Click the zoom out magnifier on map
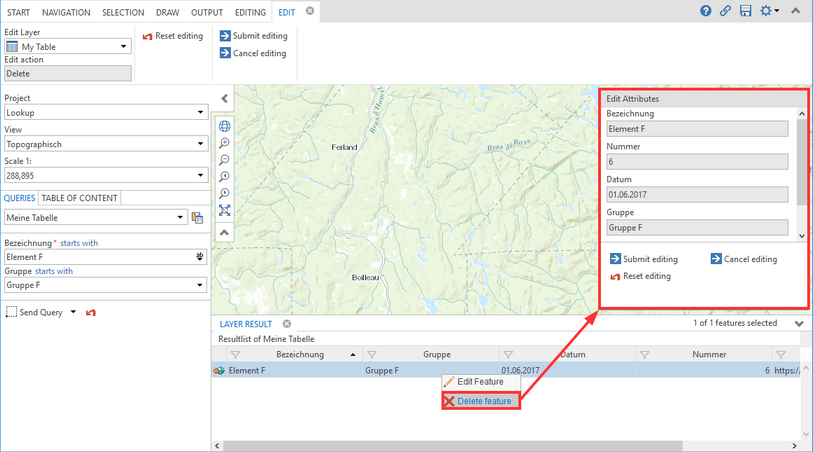Viewport: 813px width, 452px height. [225, 160]
